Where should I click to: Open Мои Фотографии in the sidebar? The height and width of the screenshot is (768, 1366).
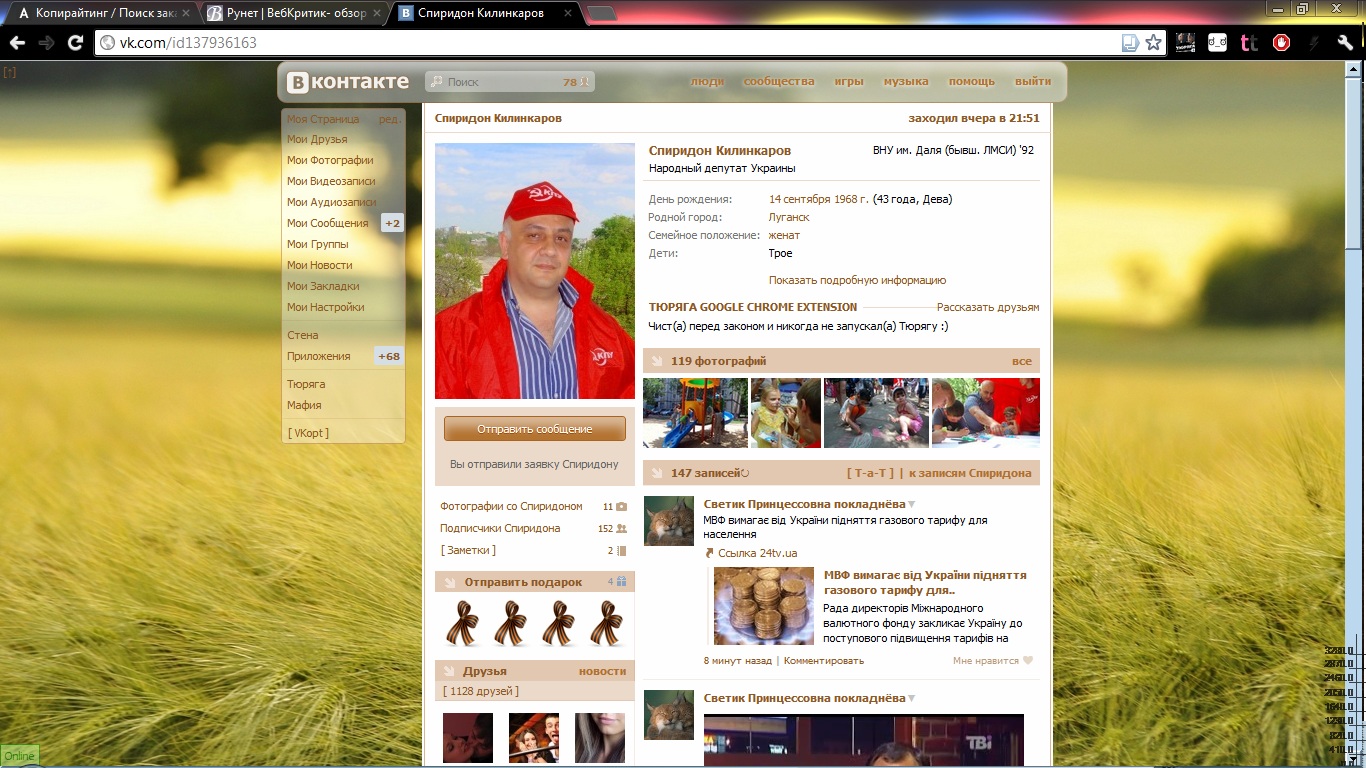tap(330, 160)
